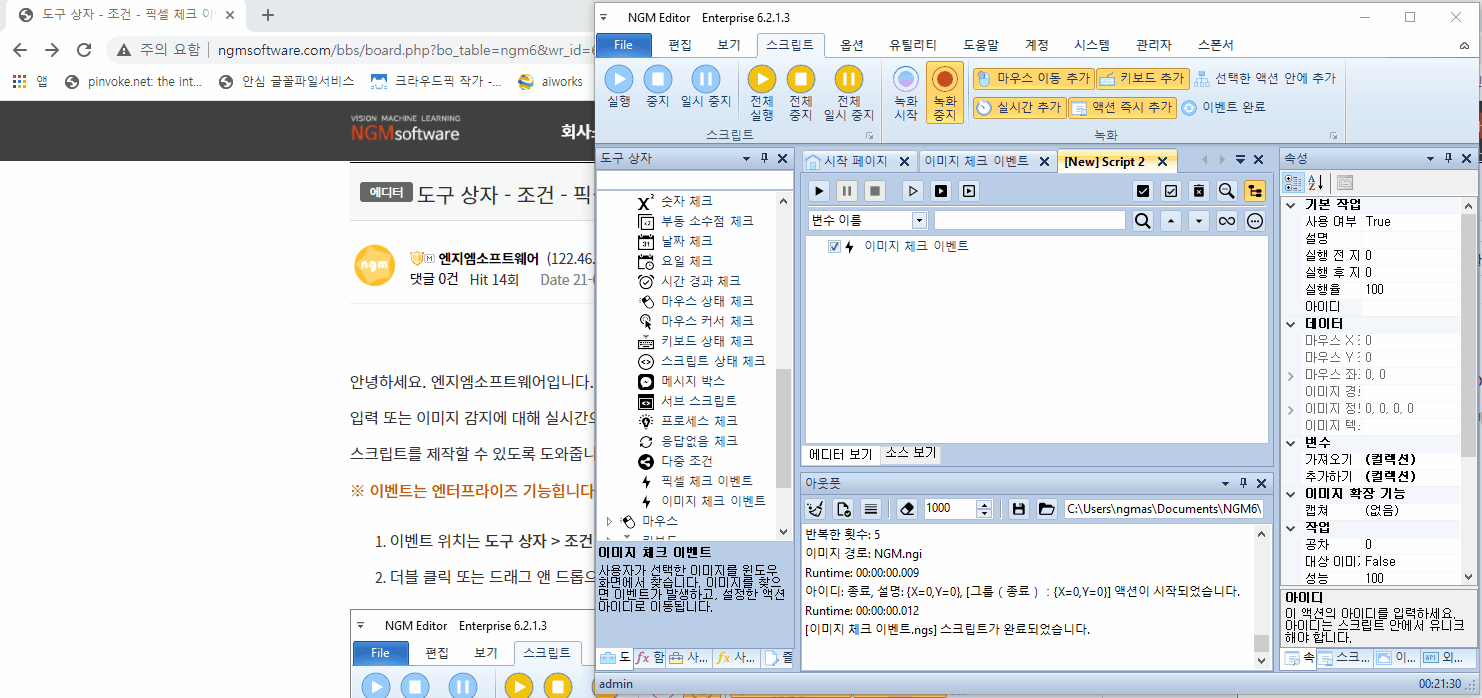The height and width of the screenshot is (698, 1482).
Task: Click the outlined checkmark box toolbar icon
Action: click(x=1171, y=190)
